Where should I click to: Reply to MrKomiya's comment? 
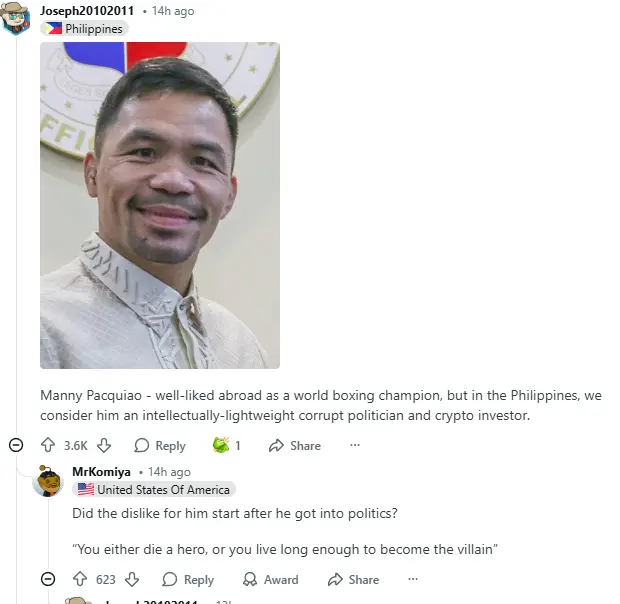[188, 579]
